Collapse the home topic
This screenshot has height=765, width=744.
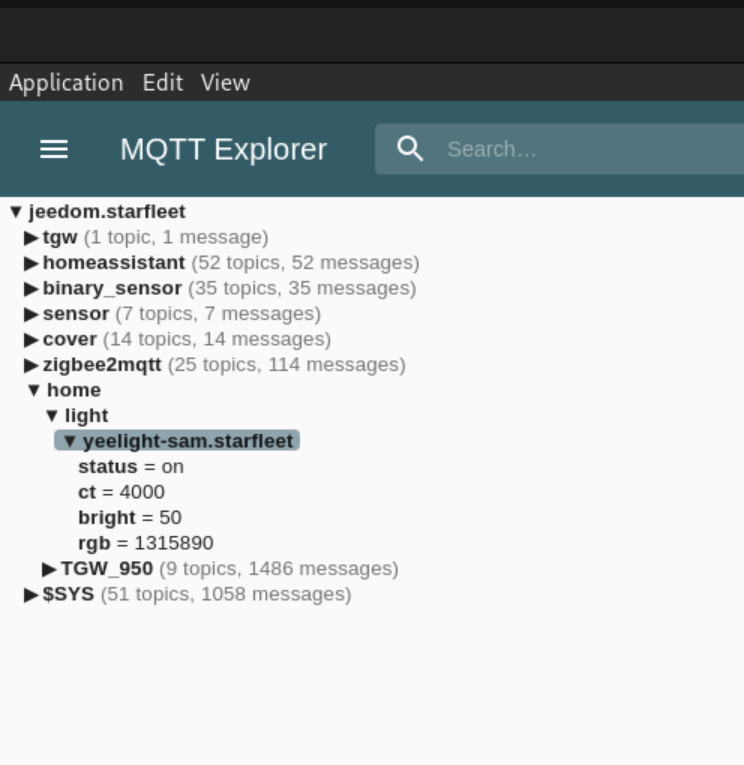[x=34, y=391]
